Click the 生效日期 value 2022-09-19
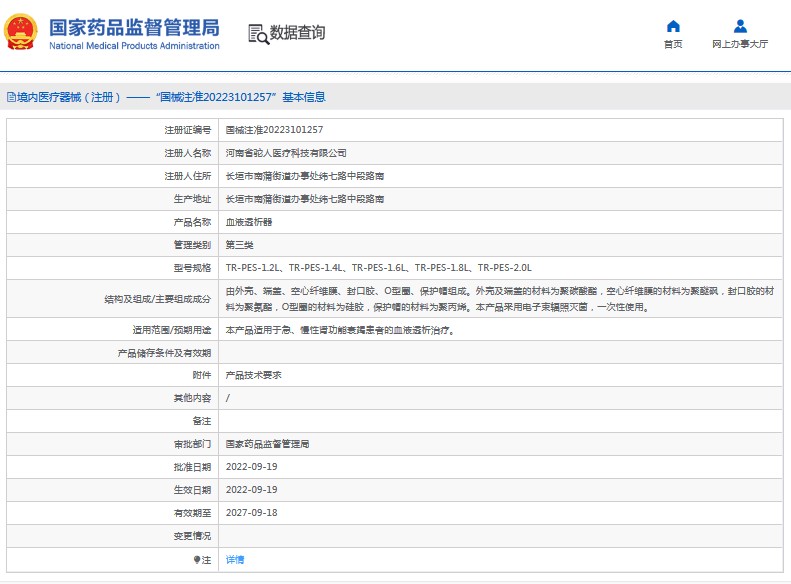Viewport: 791px width, 584px height. (x=251, y=490)
